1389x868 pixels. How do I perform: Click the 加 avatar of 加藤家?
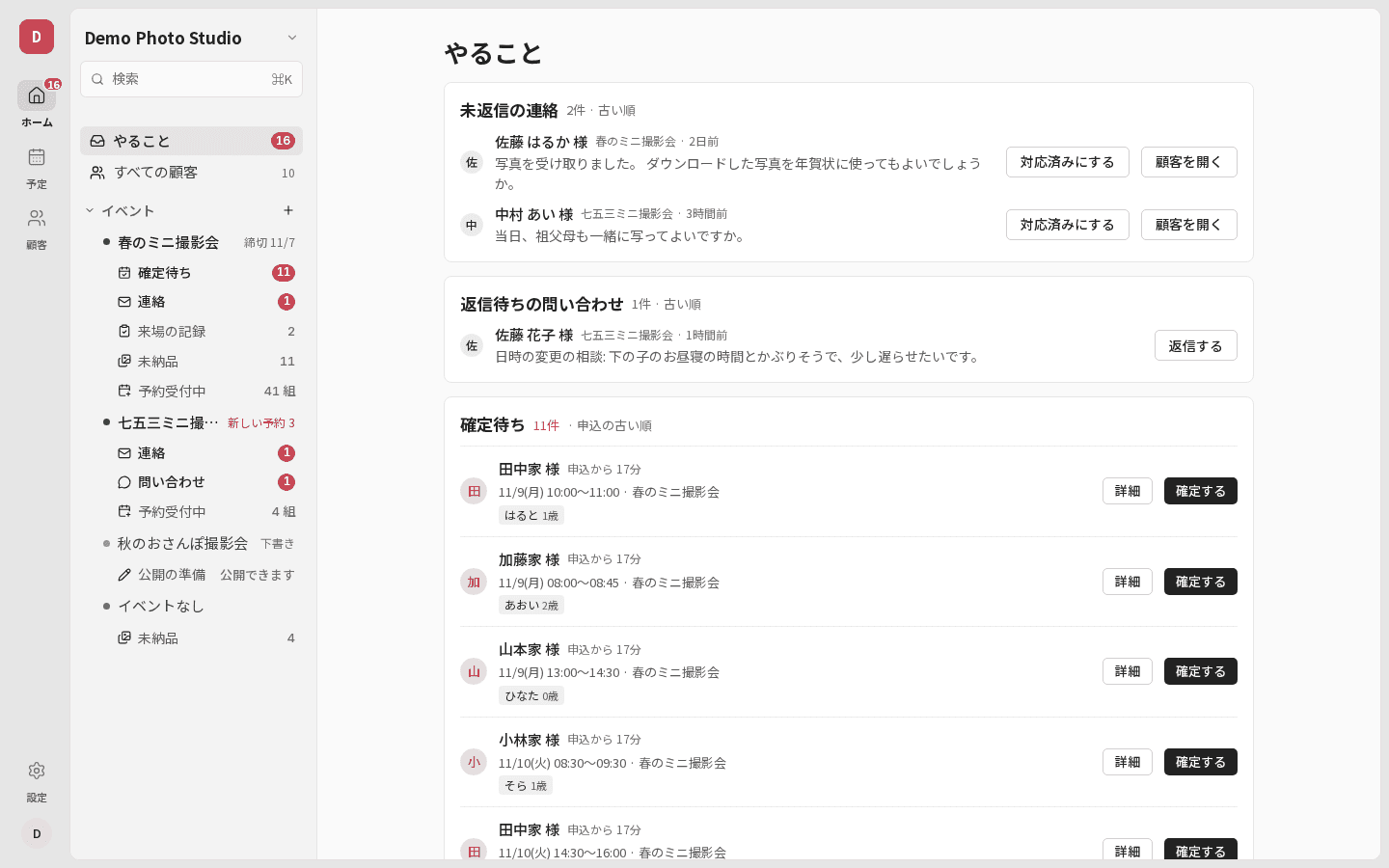tap(474, 582)
